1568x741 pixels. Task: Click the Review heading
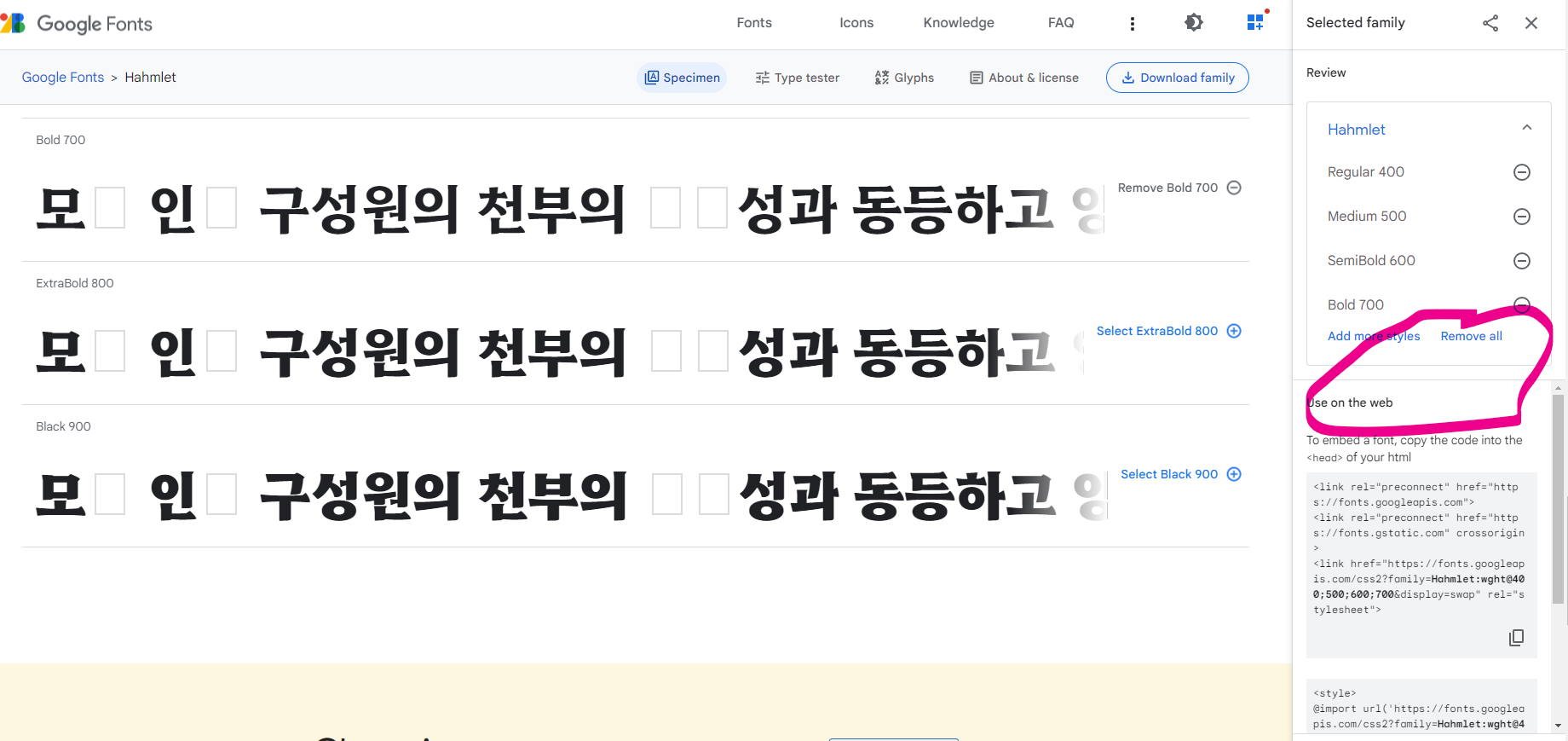1326,72
